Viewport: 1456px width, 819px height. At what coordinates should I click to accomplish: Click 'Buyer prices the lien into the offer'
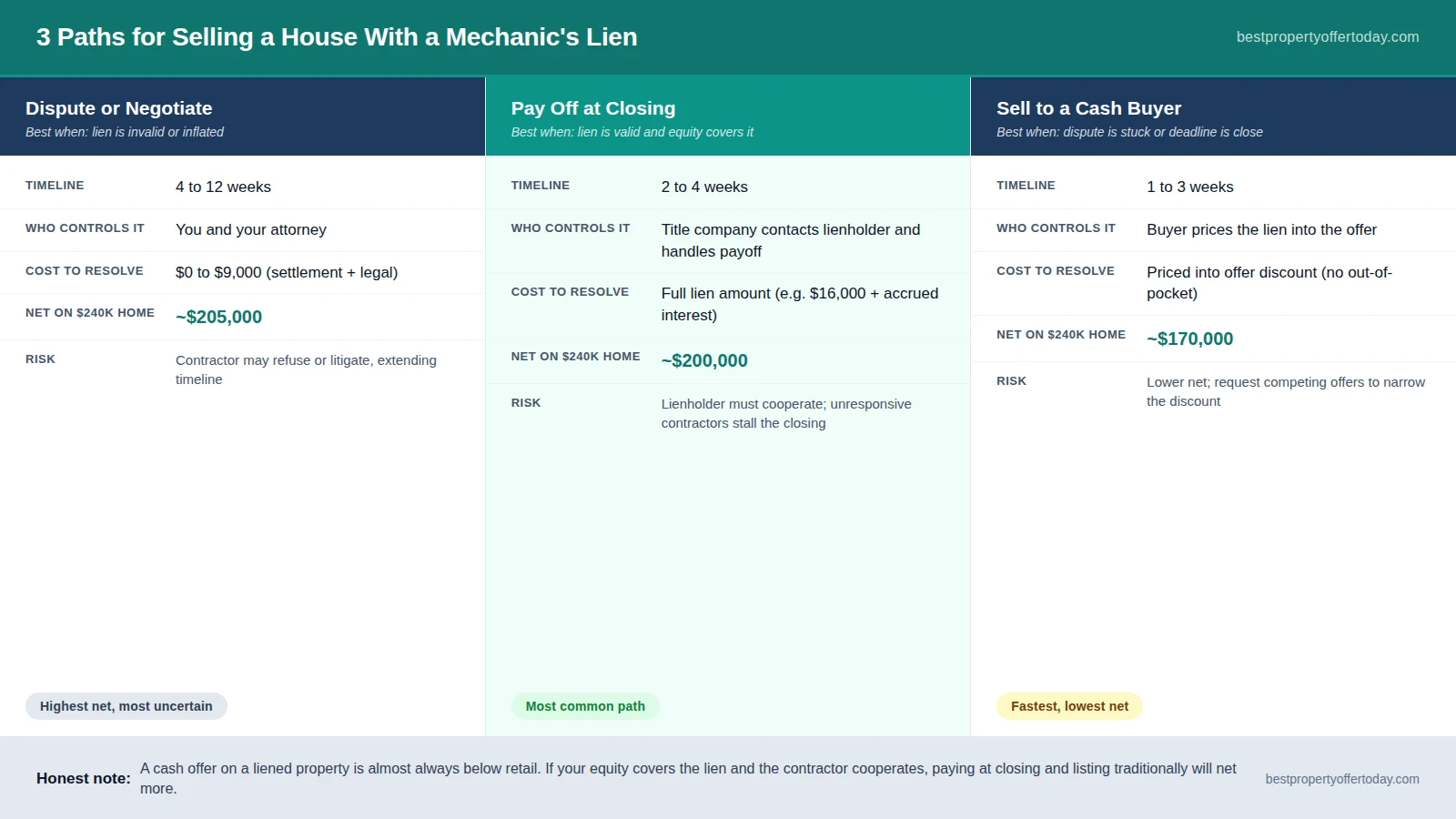coord(1261,229)
